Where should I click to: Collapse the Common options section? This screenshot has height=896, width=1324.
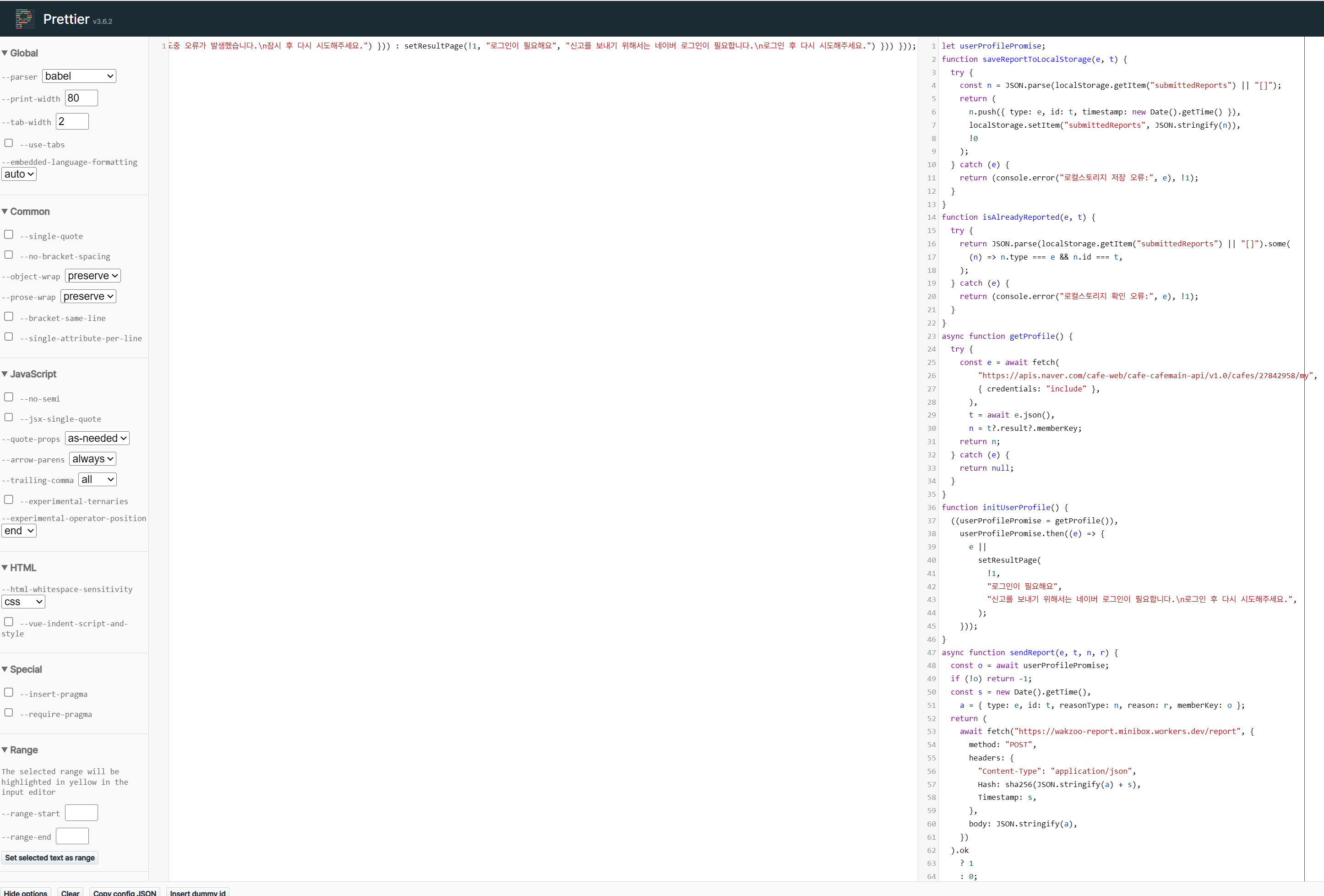26,212
